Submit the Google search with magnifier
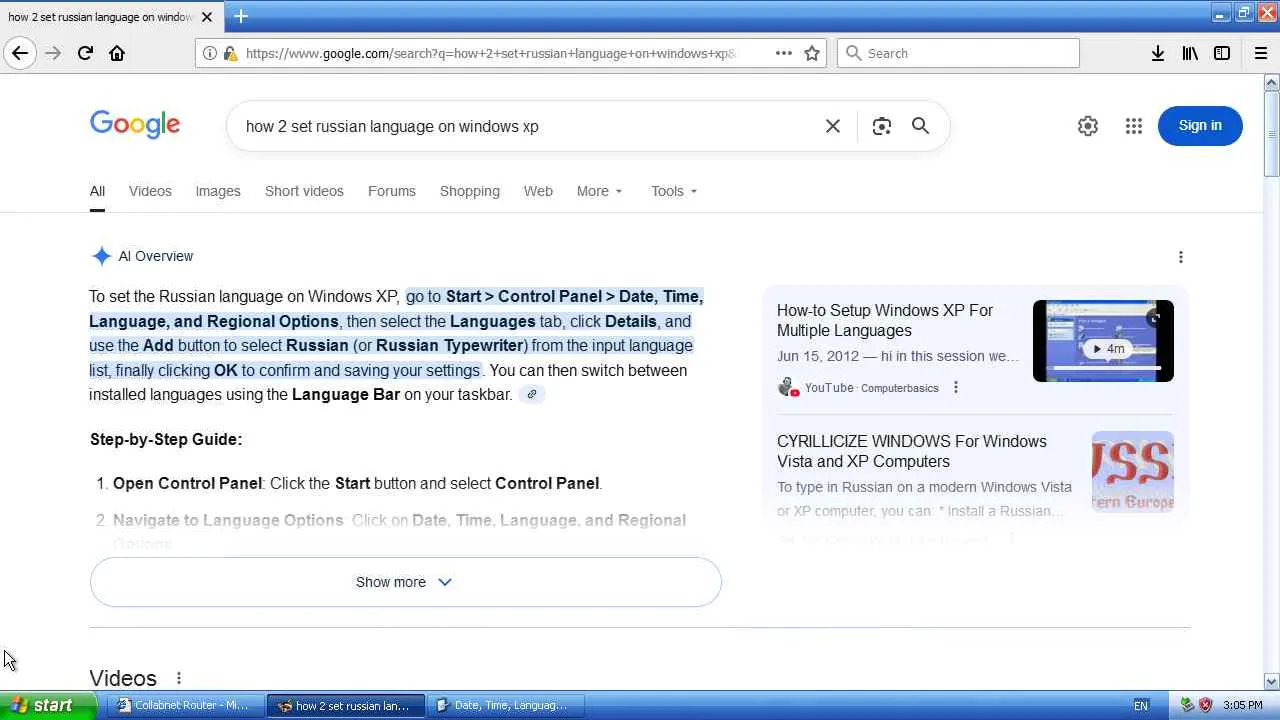The image size is (1280, 720). pyautogui.click(x=920, y=126)
